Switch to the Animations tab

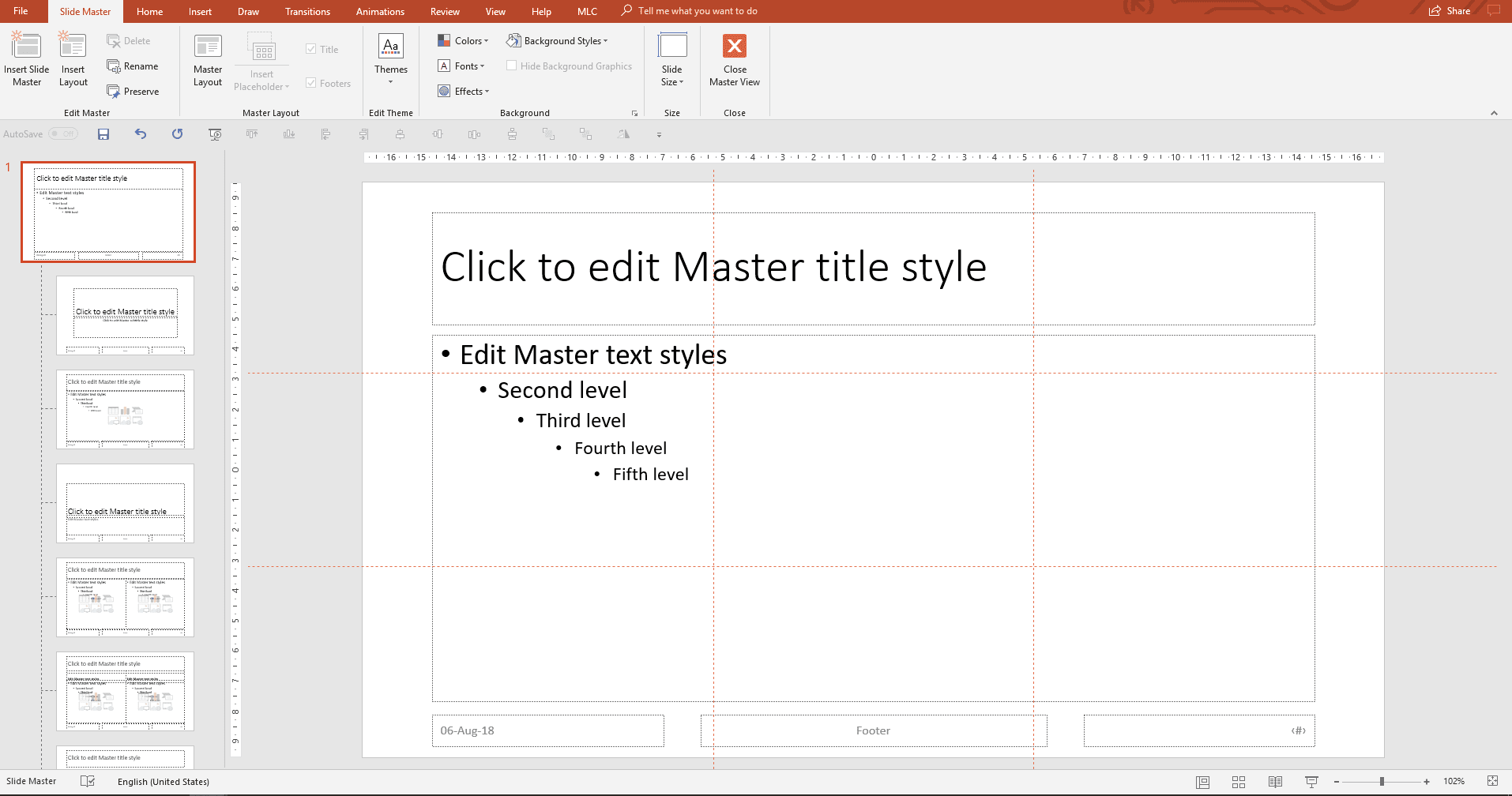point(380,11)
